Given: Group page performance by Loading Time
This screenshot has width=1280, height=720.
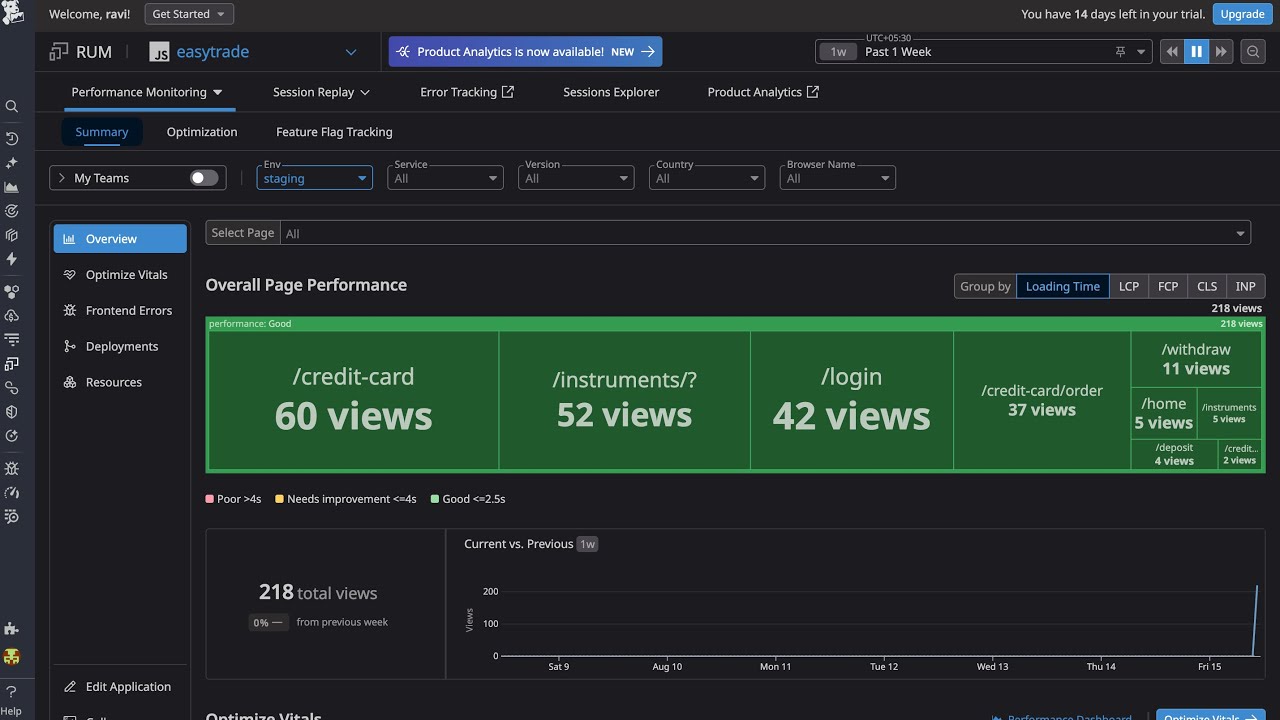Looking at the screenshot, I should coord(1062,286).
